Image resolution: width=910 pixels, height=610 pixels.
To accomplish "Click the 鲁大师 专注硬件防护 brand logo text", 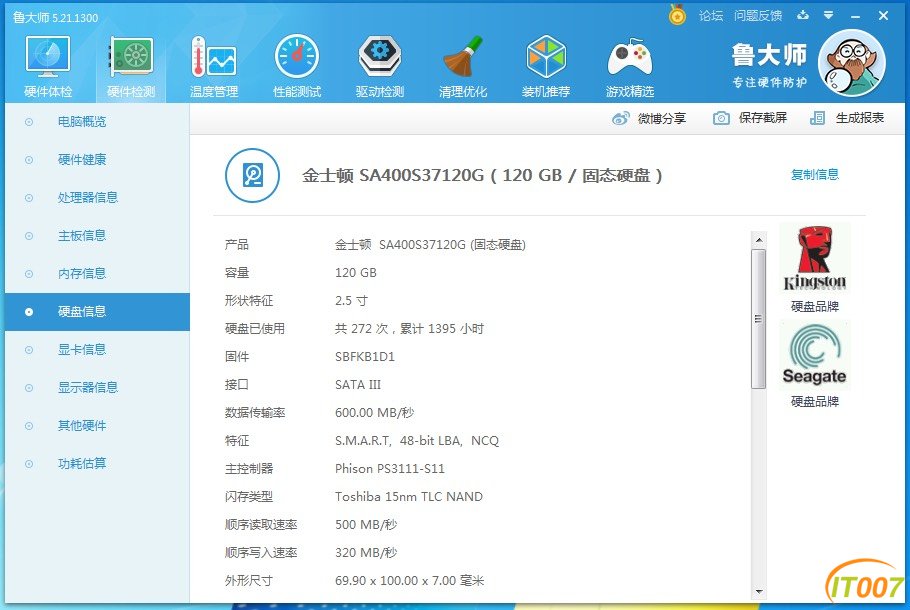I will tap(769, 65).
